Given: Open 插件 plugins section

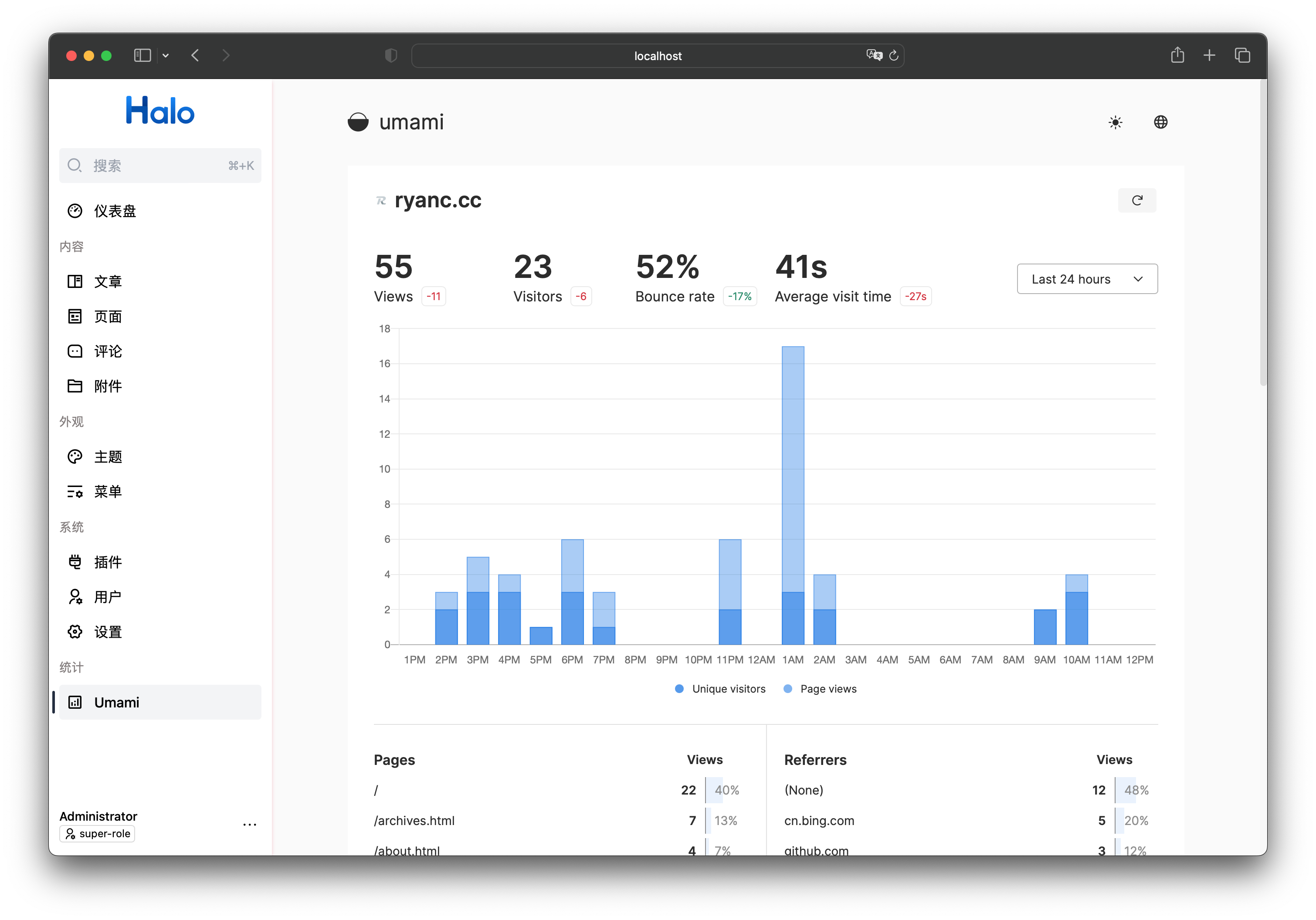Looking at the screenshot, I should pyautogui.click(x=108, y=562).
